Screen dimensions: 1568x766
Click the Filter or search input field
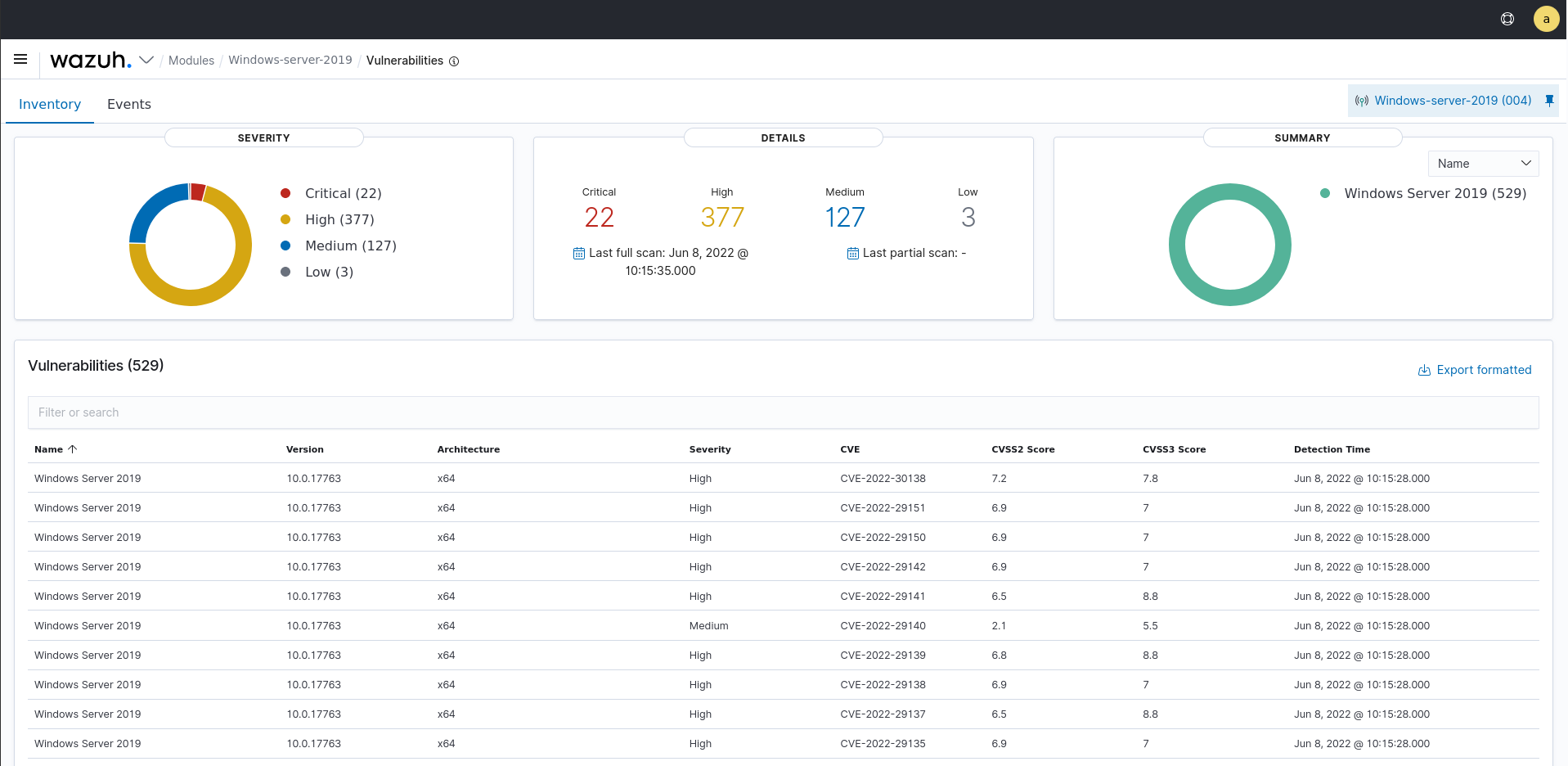pyautogui.click(x=784, y=412)
